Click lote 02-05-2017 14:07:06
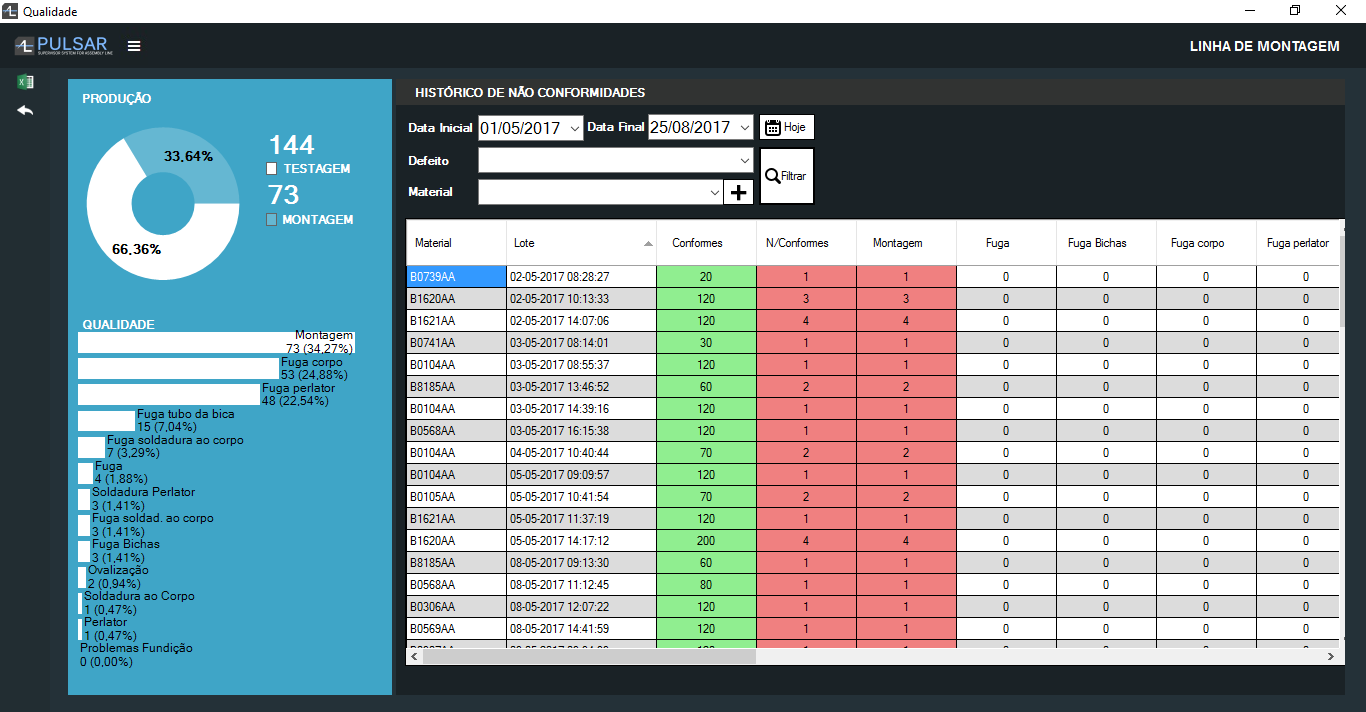The width and height of the screenshot is (1366, 712). pyautogui.click(x=582, y=321)
